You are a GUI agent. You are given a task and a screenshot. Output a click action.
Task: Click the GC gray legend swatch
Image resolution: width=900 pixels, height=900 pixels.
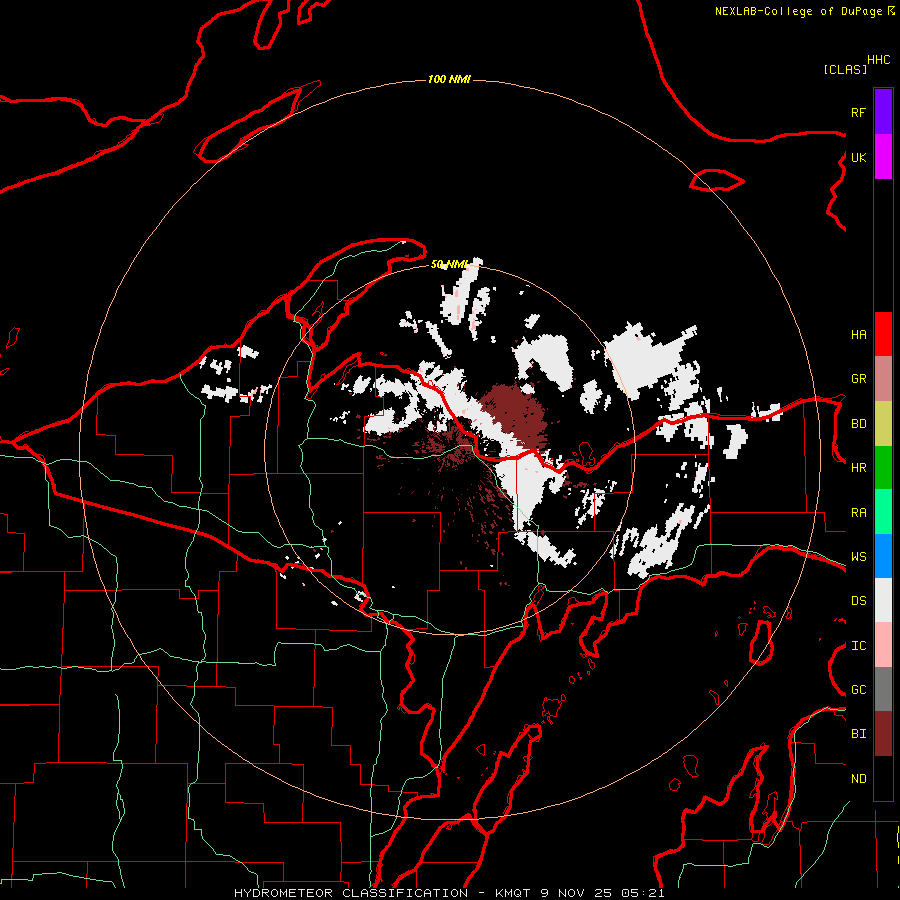883,689
